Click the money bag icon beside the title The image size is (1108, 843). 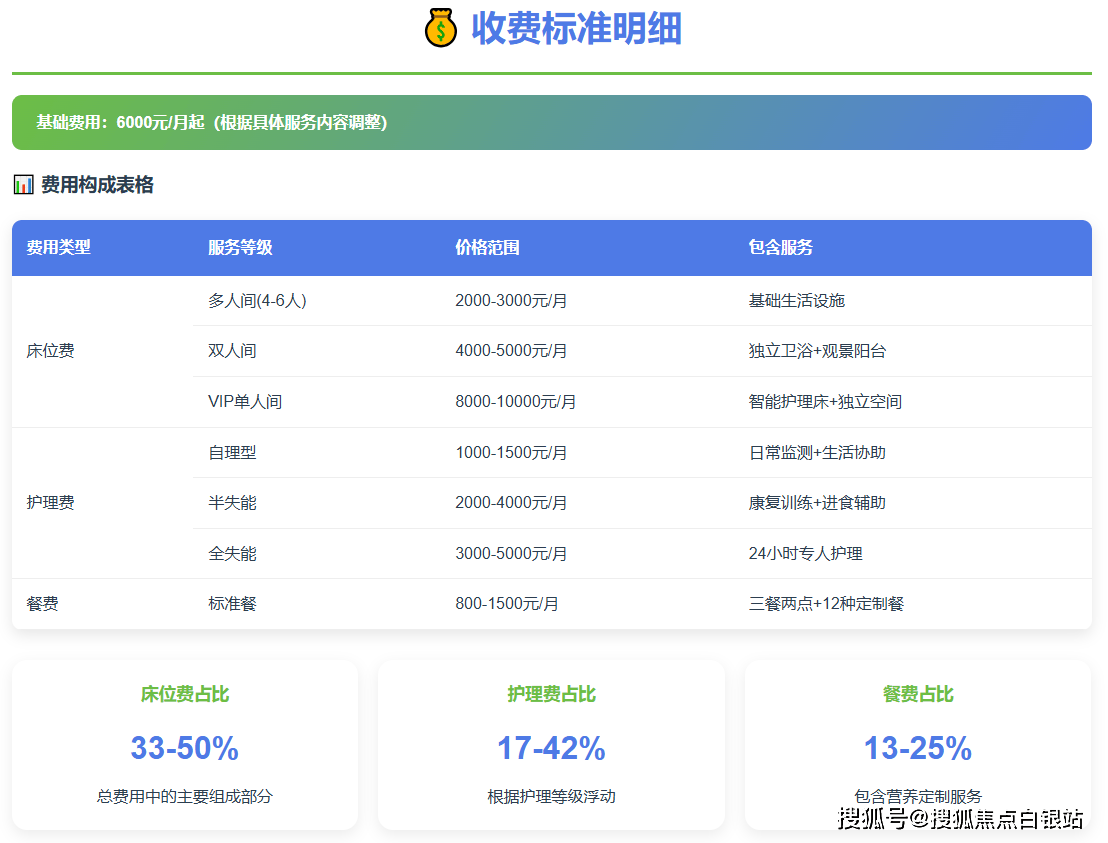point(440,28)
